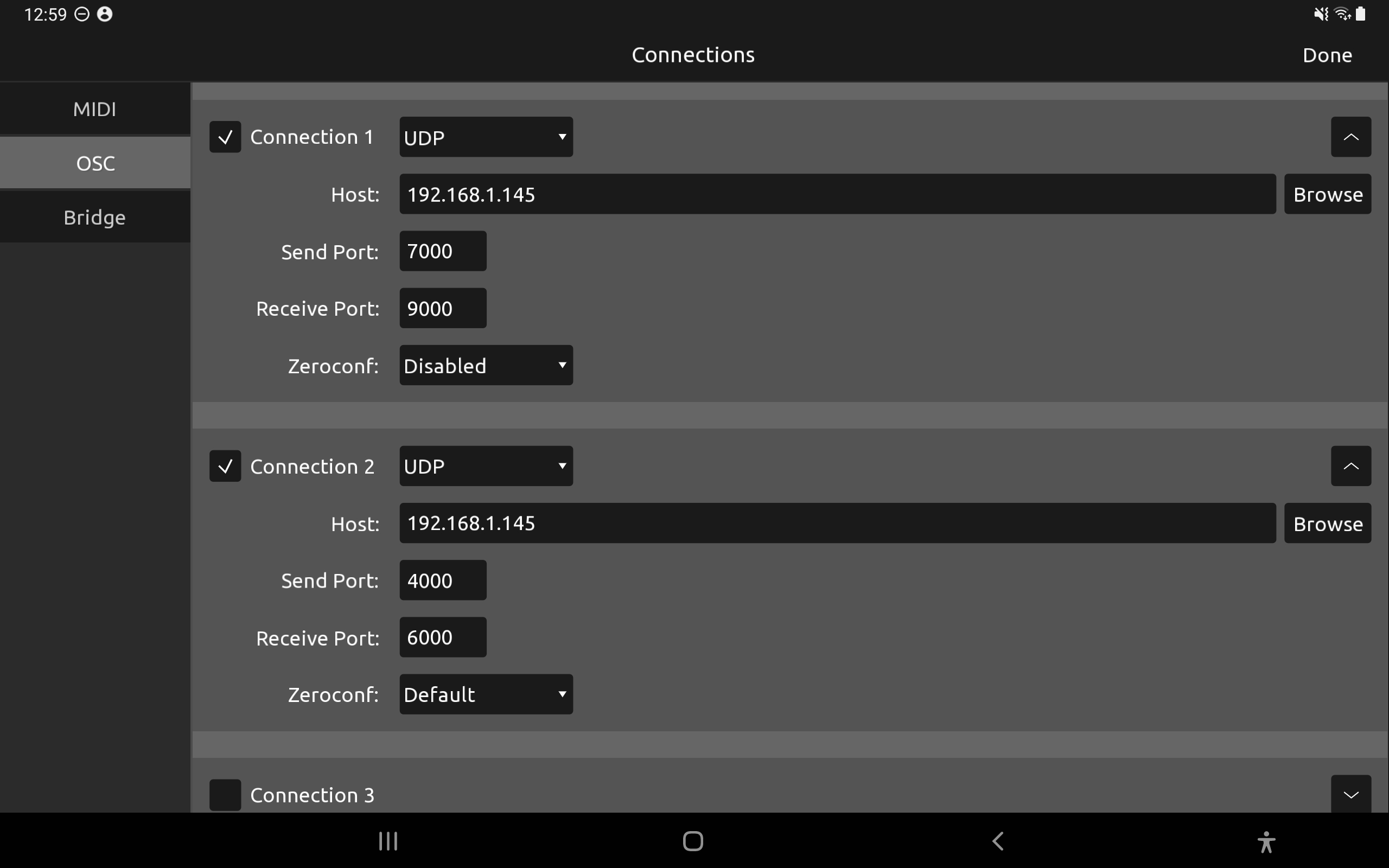
Task: Browse hosts for Connection 1
Action: tap(1327, 194)
